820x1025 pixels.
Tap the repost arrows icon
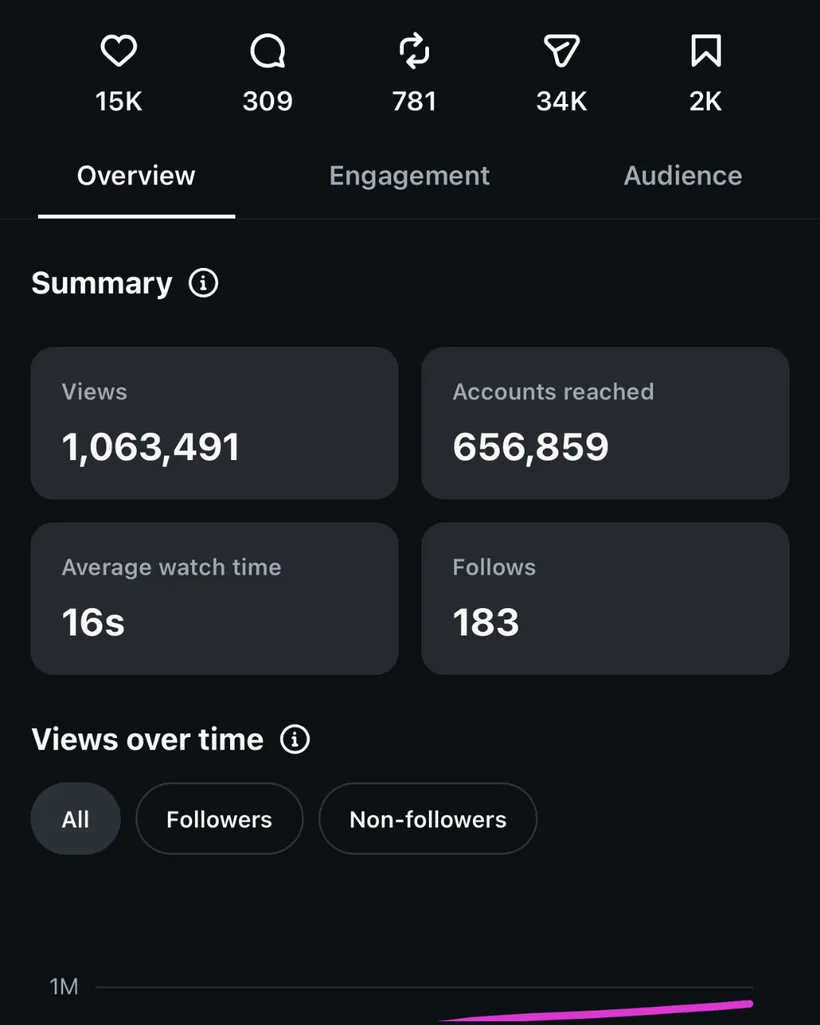pyautogui.click(x=415, y=51)
